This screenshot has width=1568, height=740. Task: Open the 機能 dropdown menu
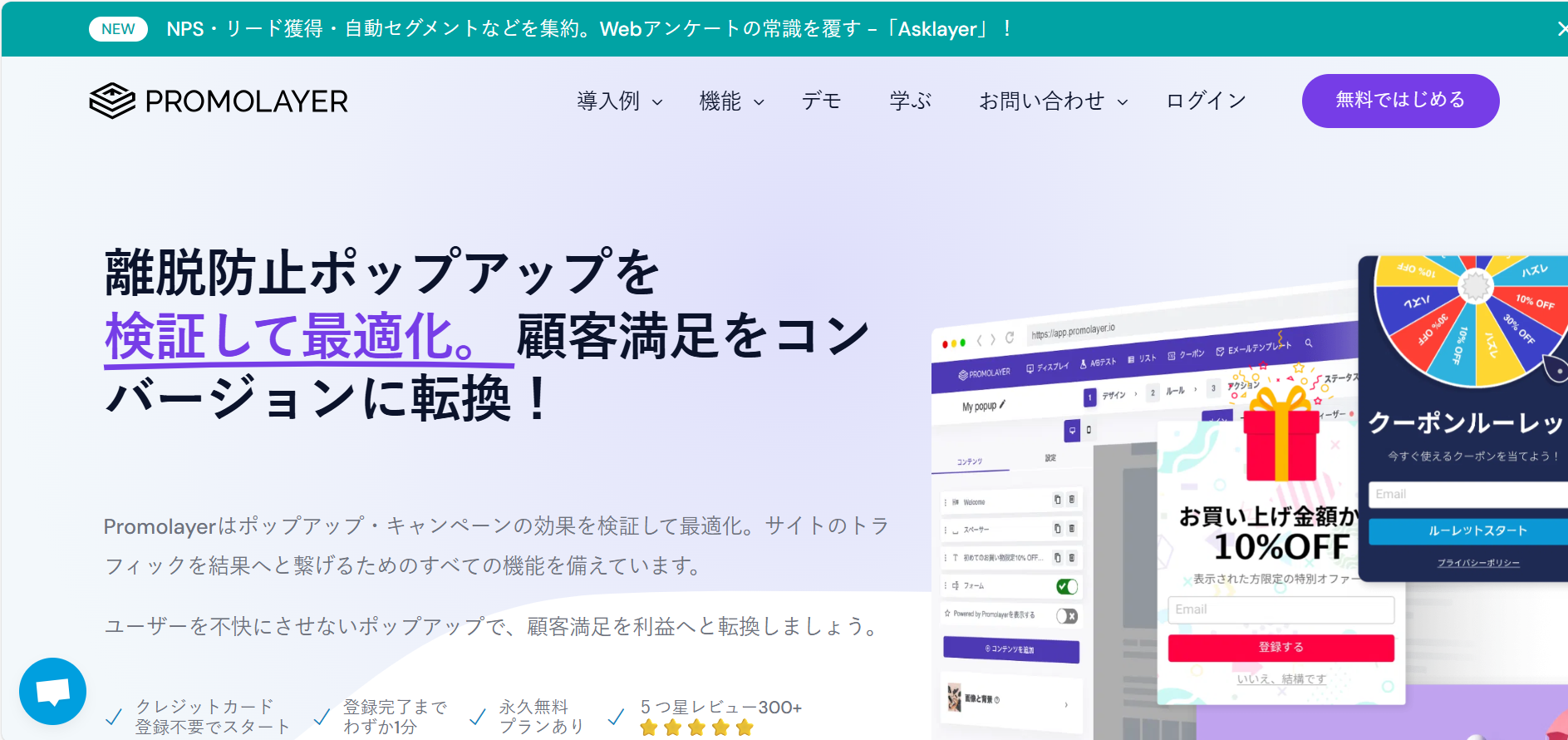(730, 101)
